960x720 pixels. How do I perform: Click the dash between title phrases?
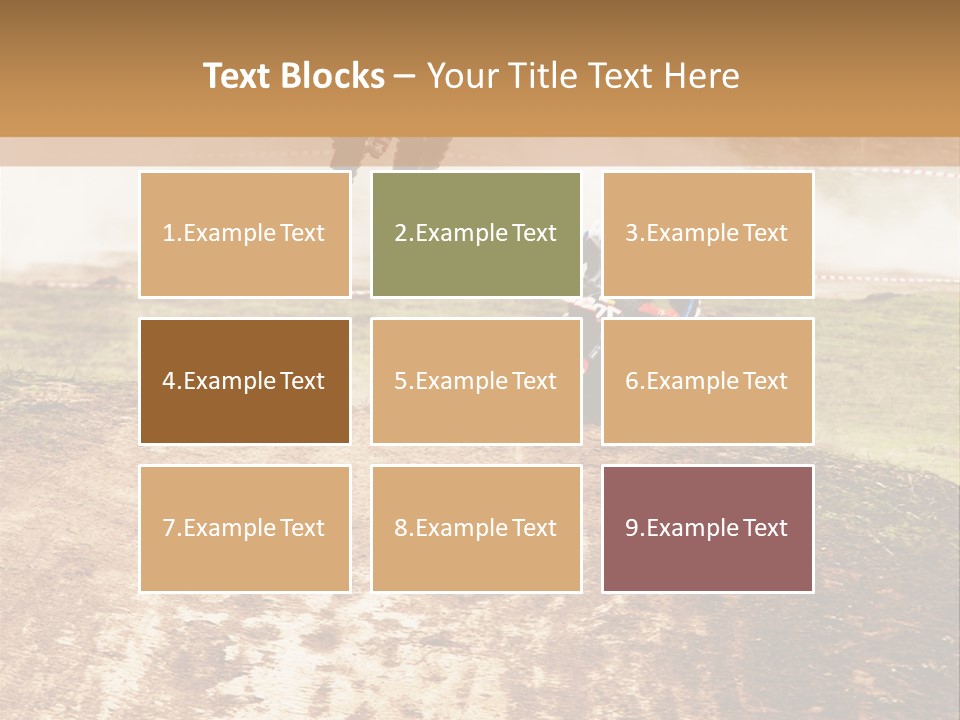click(405, 76)
